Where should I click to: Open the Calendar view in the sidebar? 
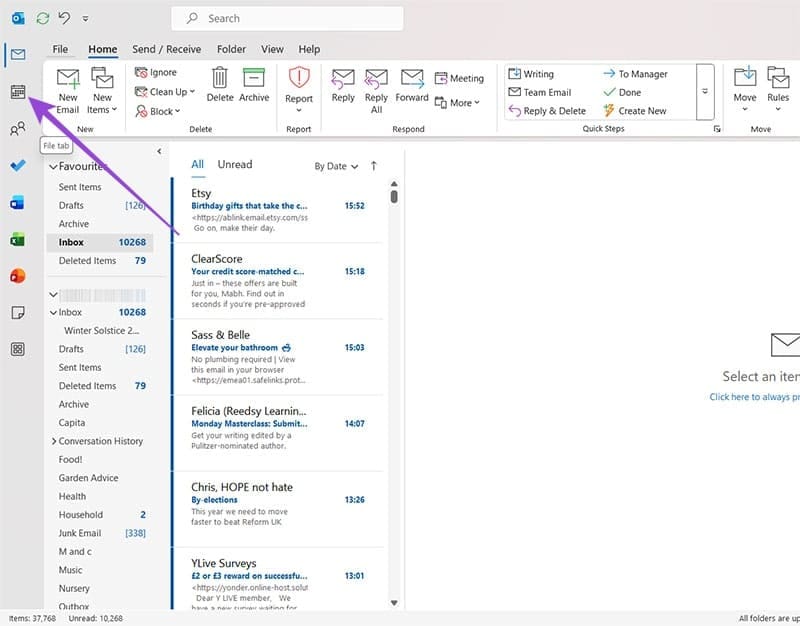18,92
